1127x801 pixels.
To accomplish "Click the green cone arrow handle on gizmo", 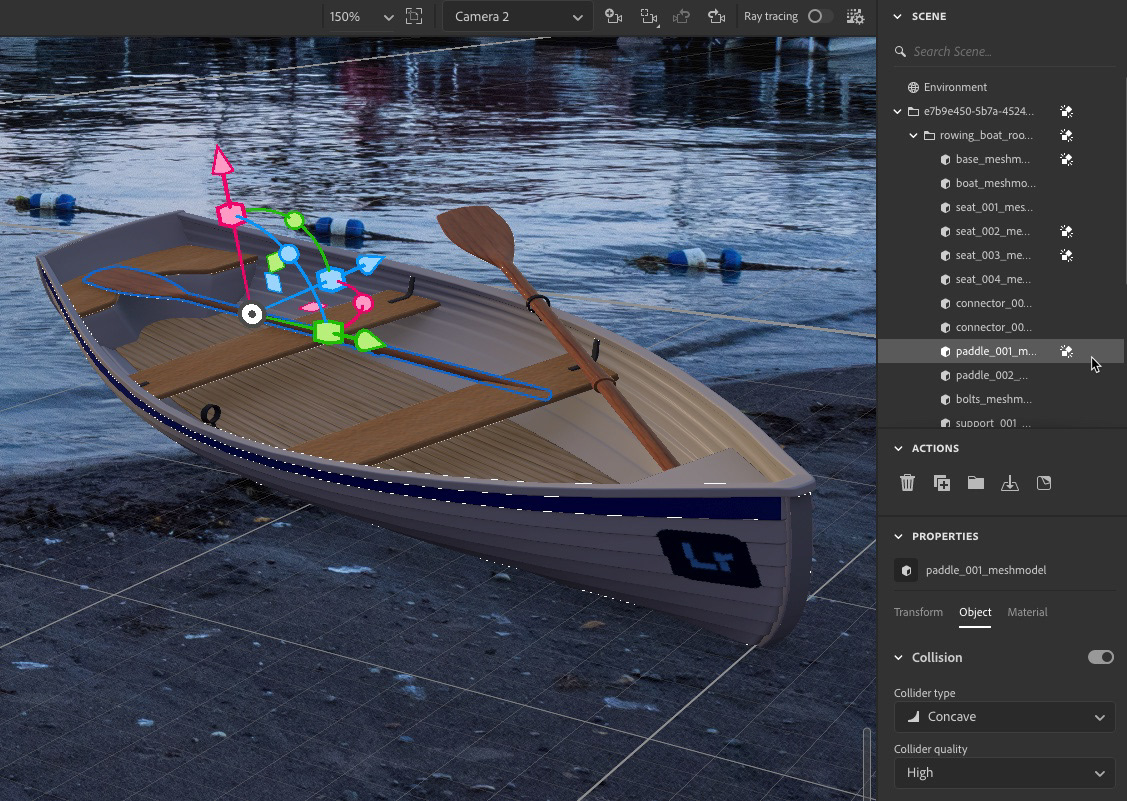I will point(369,340).
